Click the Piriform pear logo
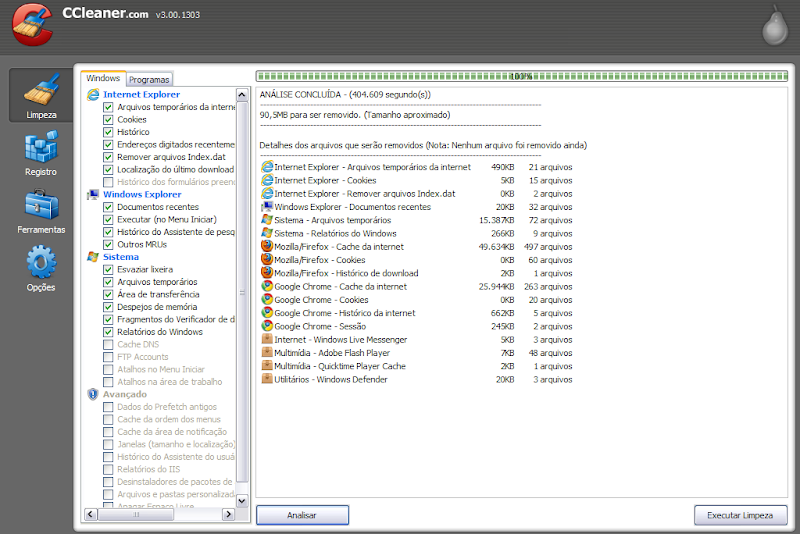Viewport: 800px width, 534px height. pos(775,26)
